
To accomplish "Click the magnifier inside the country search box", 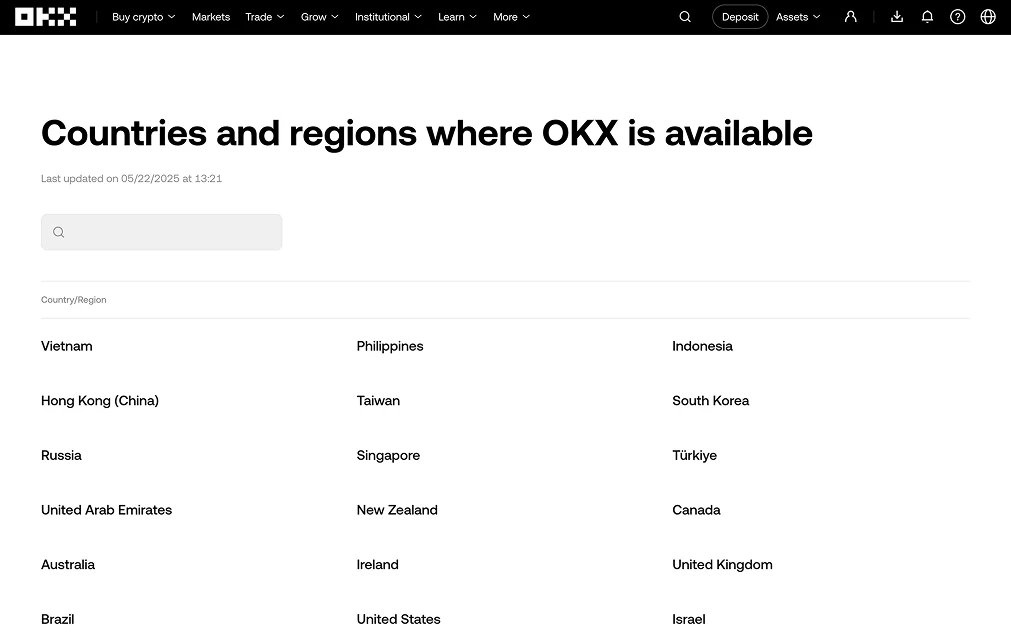I will pyautogui.click(x=58, y=232).
